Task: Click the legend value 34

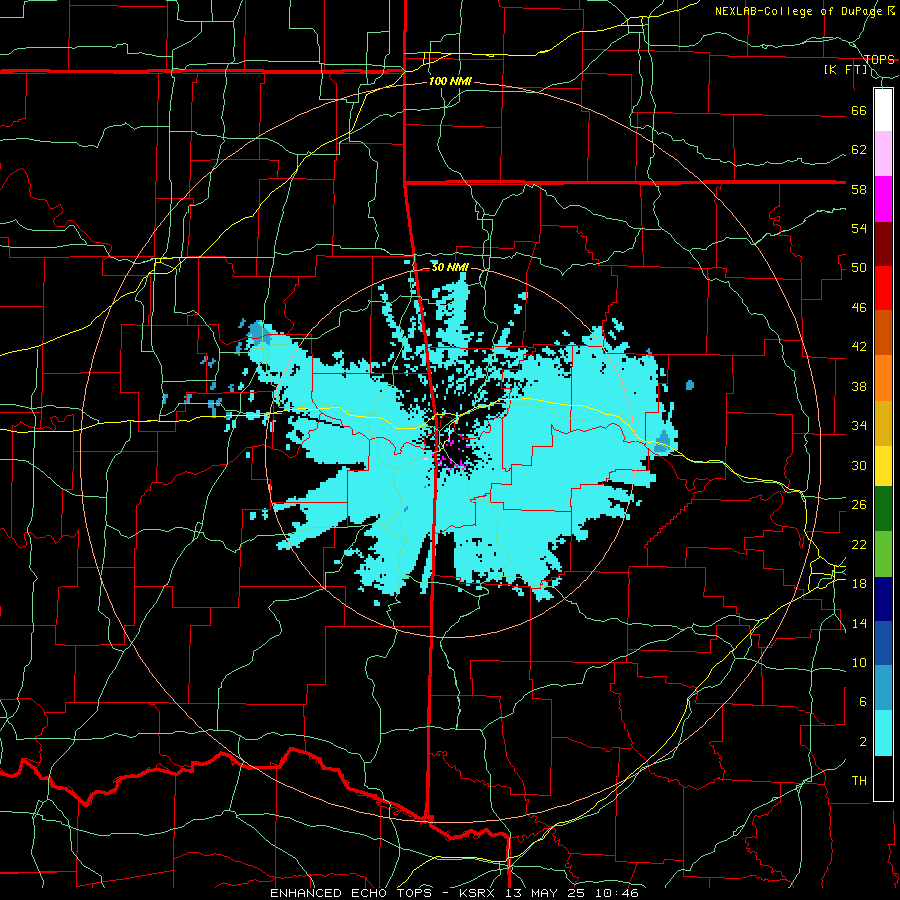Action: 859,425
